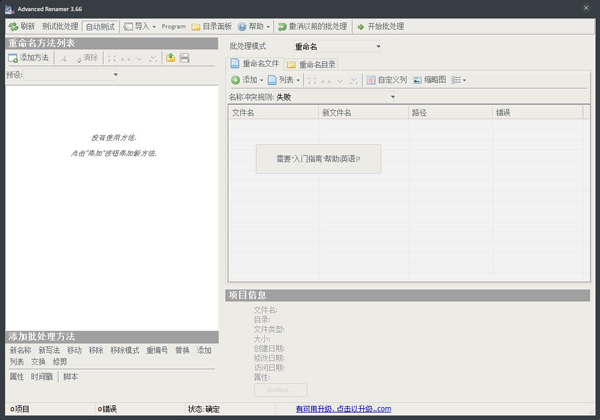Add the 脚本 script method
600x420 pixels.
70,377
